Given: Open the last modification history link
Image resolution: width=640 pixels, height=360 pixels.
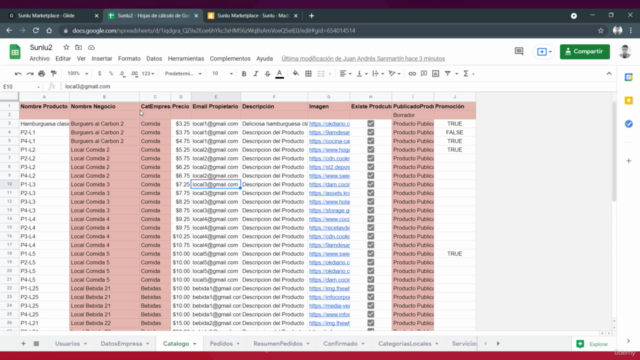Looking at the screenshot, I should click(x=363, y=59).
